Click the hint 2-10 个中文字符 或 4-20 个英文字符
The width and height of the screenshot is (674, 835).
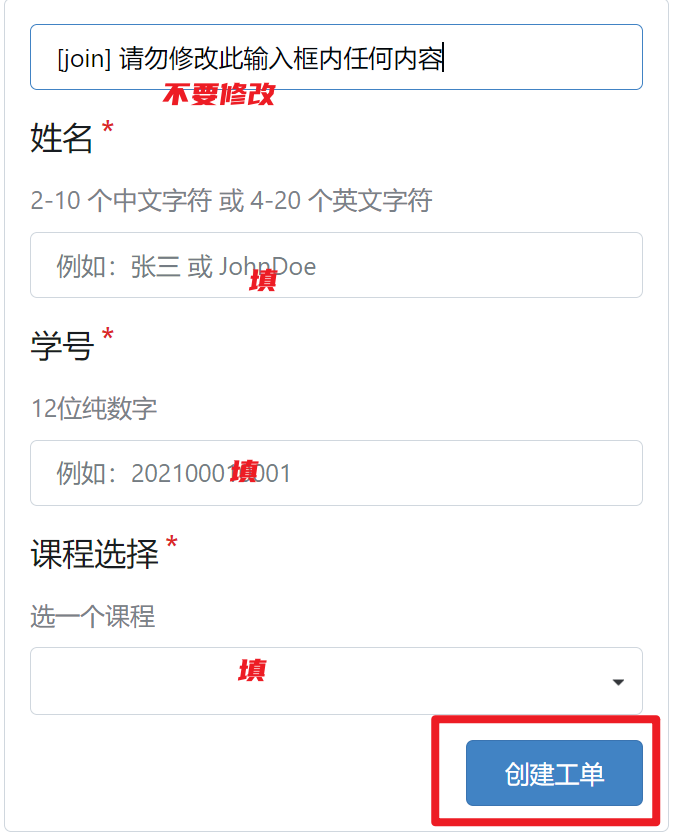tap(231, 201)
